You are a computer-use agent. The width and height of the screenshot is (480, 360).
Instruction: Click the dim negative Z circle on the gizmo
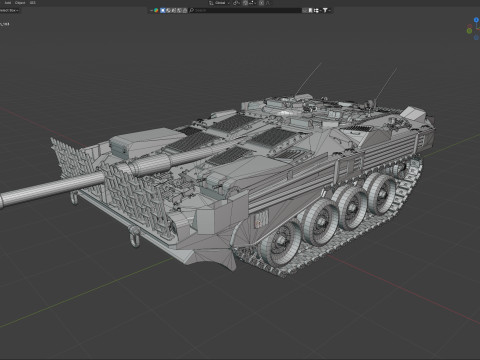point(477,37)
